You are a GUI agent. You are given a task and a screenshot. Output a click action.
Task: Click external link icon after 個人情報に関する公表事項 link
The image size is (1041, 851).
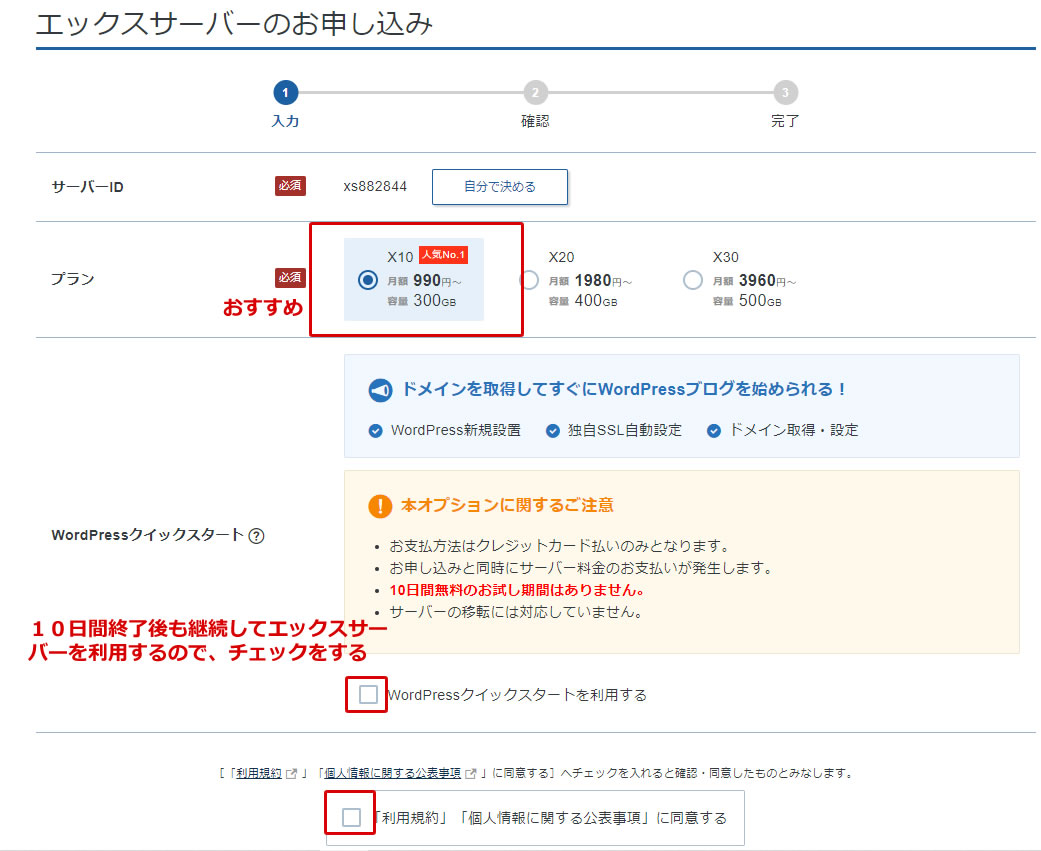[x=471, y=773]
